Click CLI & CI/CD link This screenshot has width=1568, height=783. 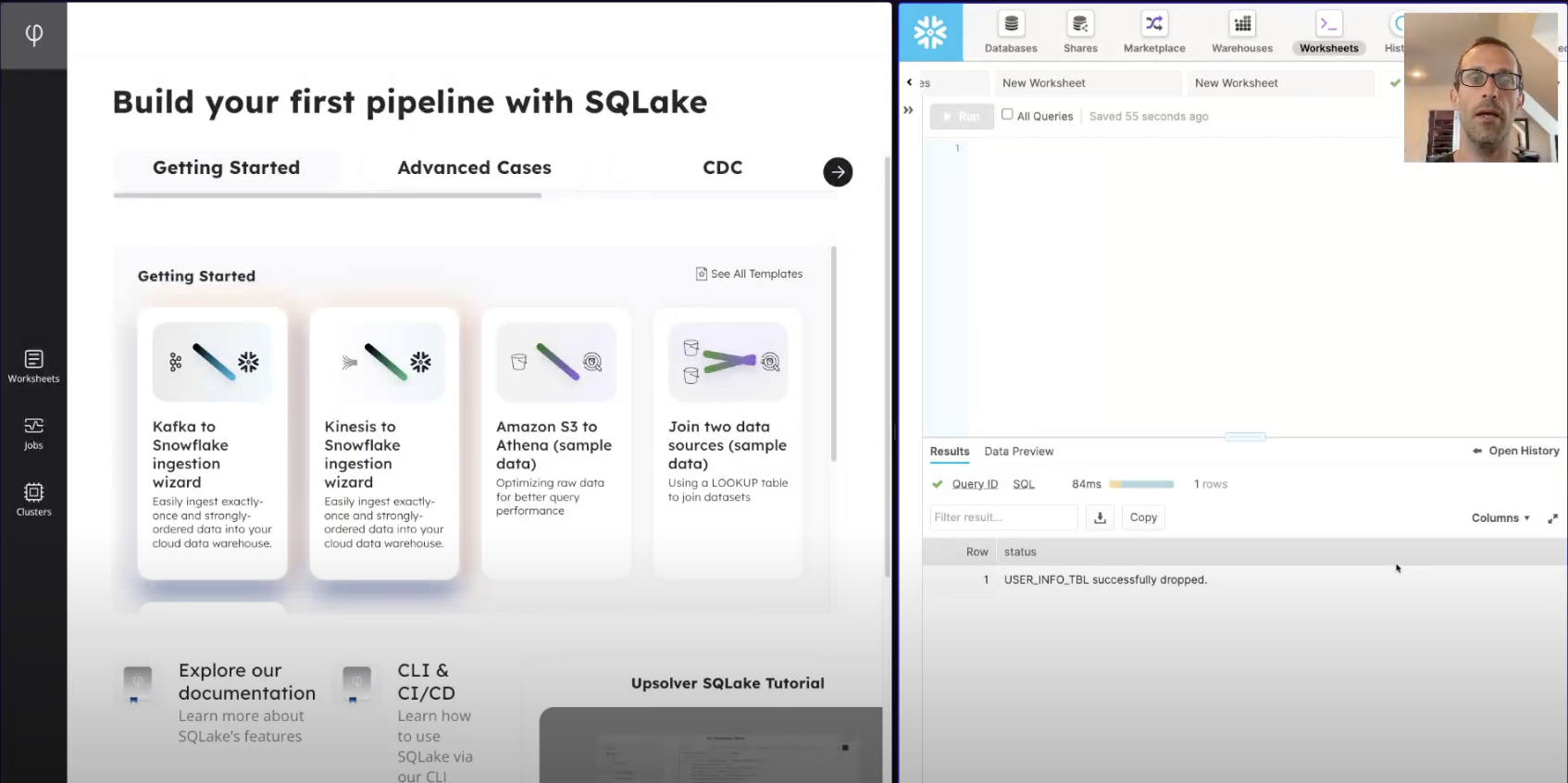[426, 681]
